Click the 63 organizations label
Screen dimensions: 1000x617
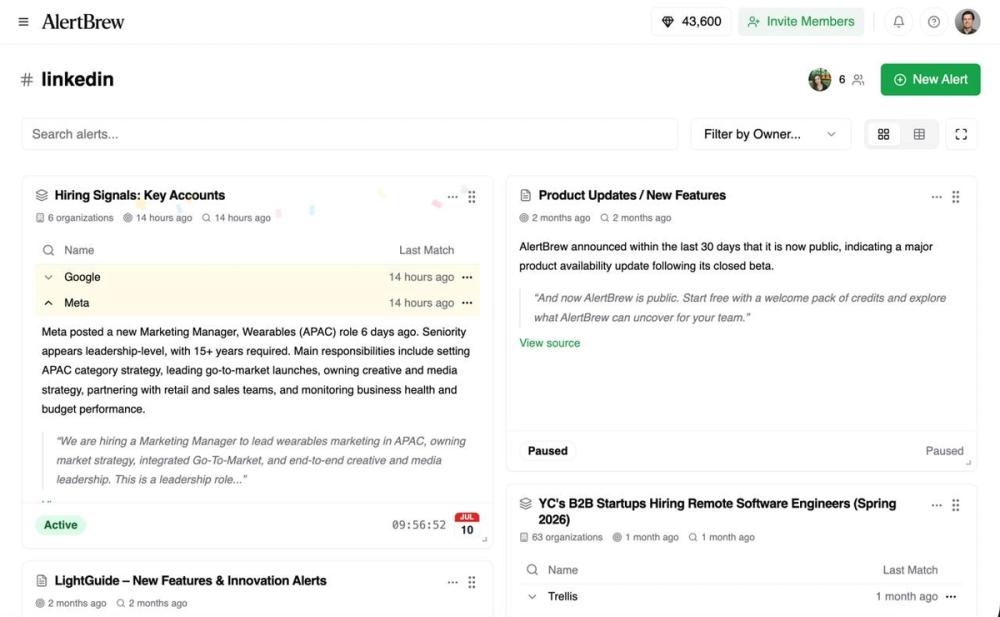(x=561, y=537)
